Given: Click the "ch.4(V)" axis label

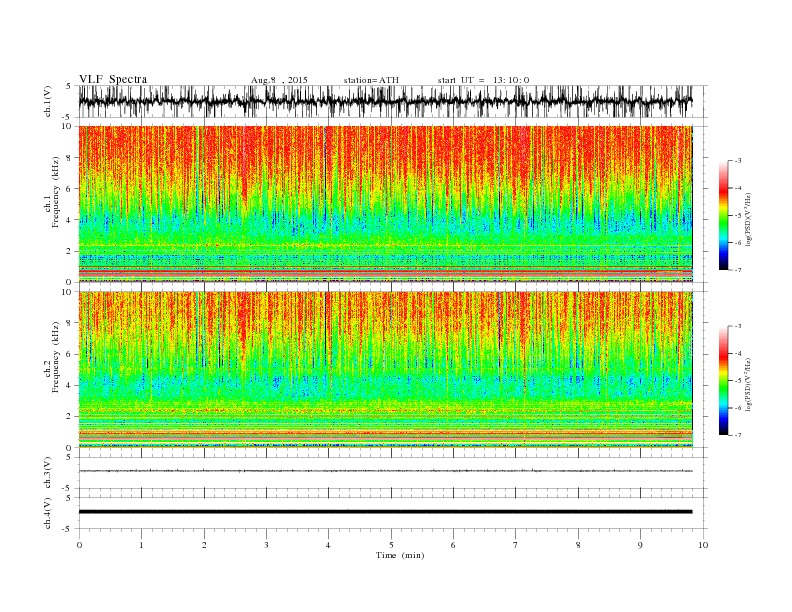Looking at the screenshot, I should tap(48, 513).
